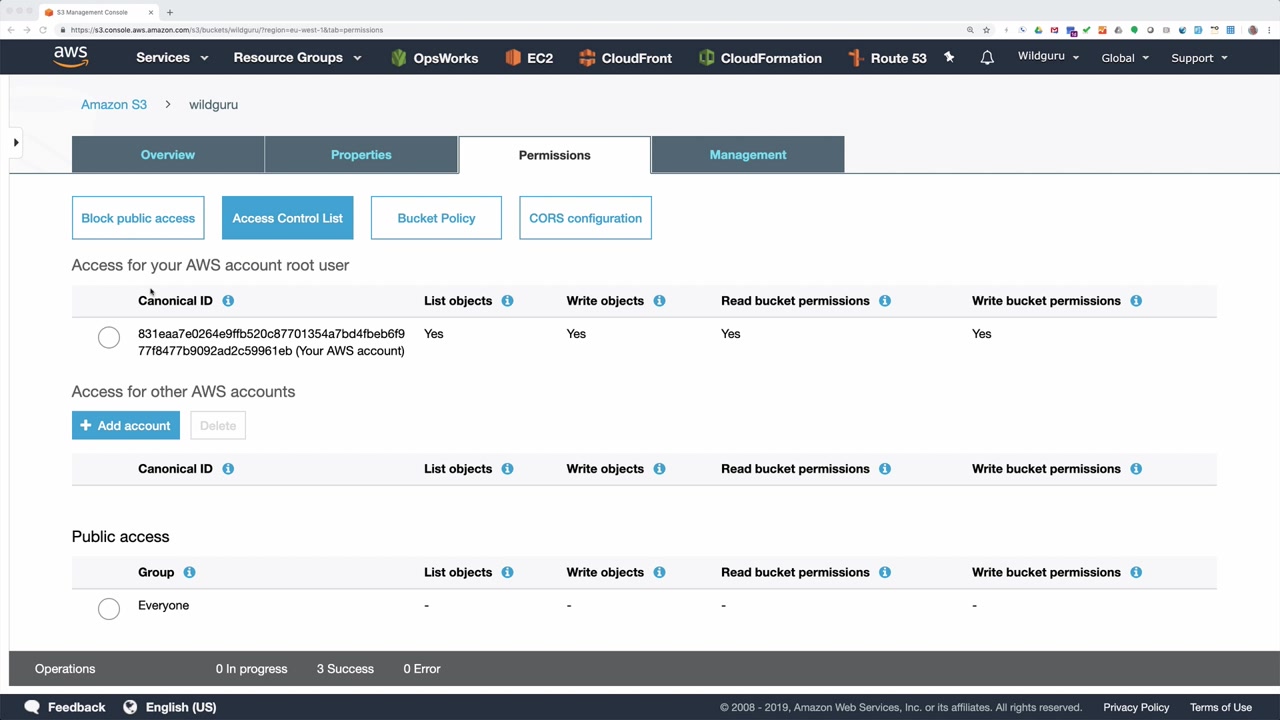Select the Everyone group radio button
The height and width of the screenshot is (720, 1280).
coord(109,608)
